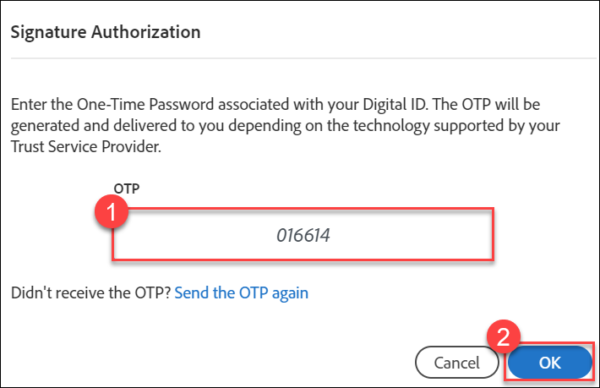600x388 pixels.
Task: Click the word "Authorization" in the header
Action: [x=146, y=32]
